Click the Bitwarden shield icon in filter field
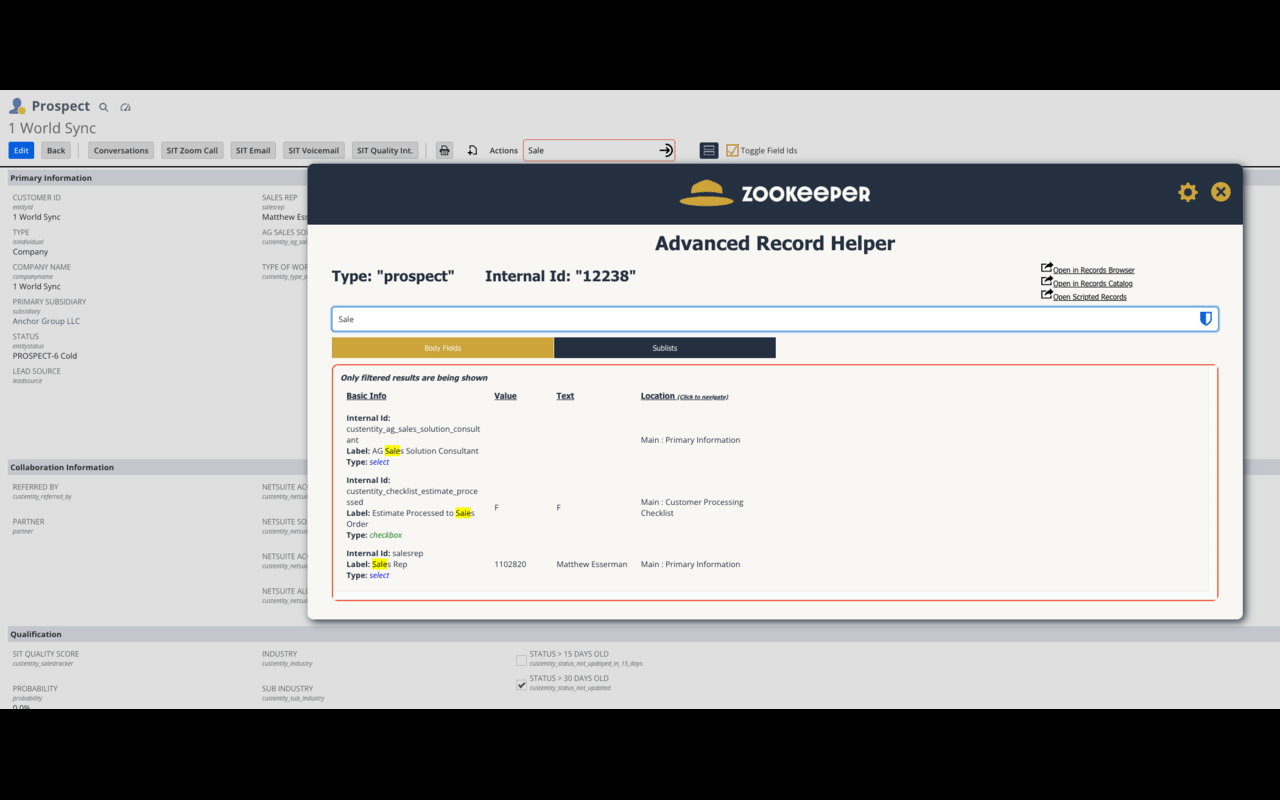Screen dimensions: 1280x800 [1205, 319]
